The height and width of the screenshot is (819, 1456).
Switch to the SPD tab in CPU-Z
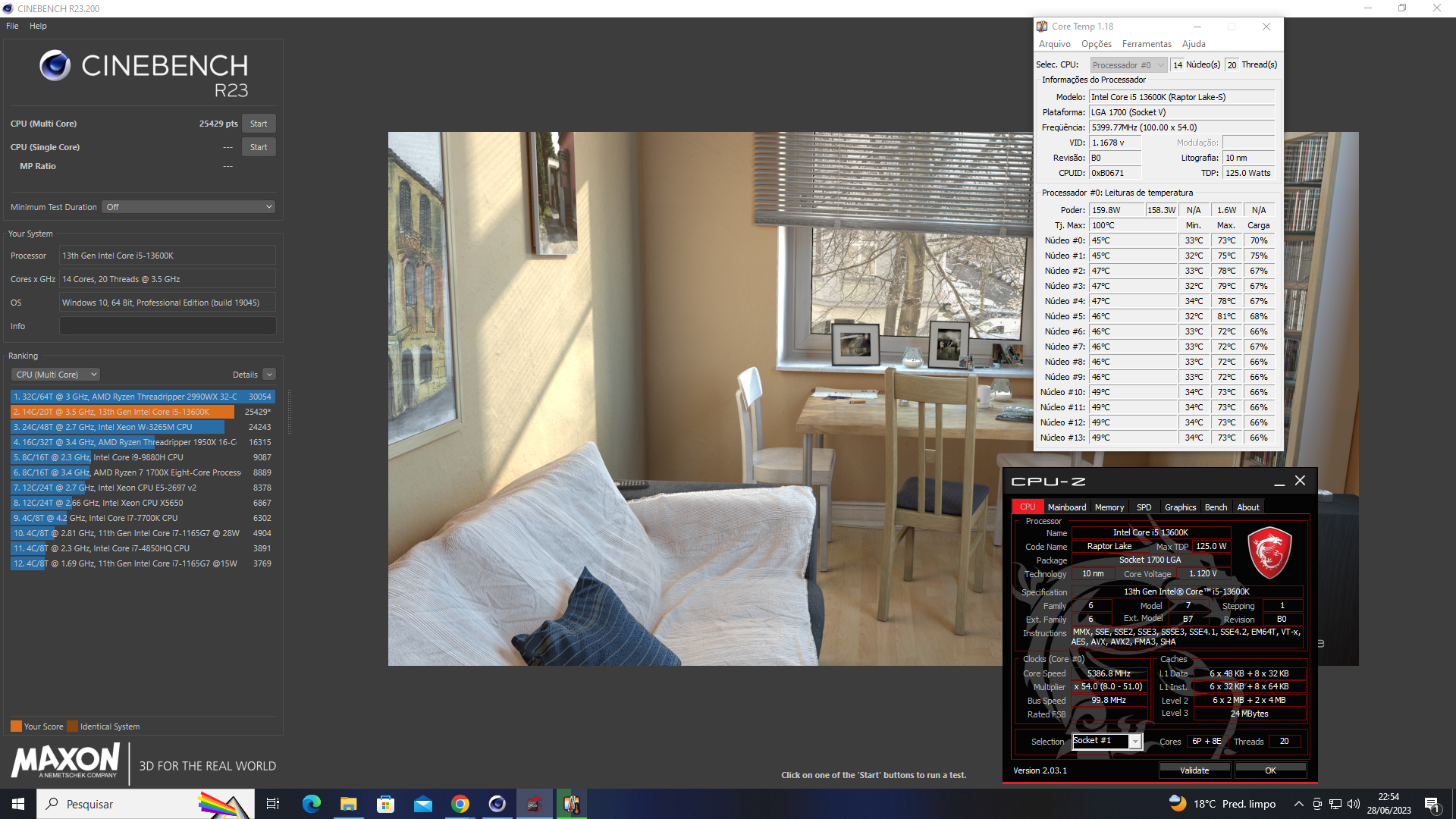1144,507
